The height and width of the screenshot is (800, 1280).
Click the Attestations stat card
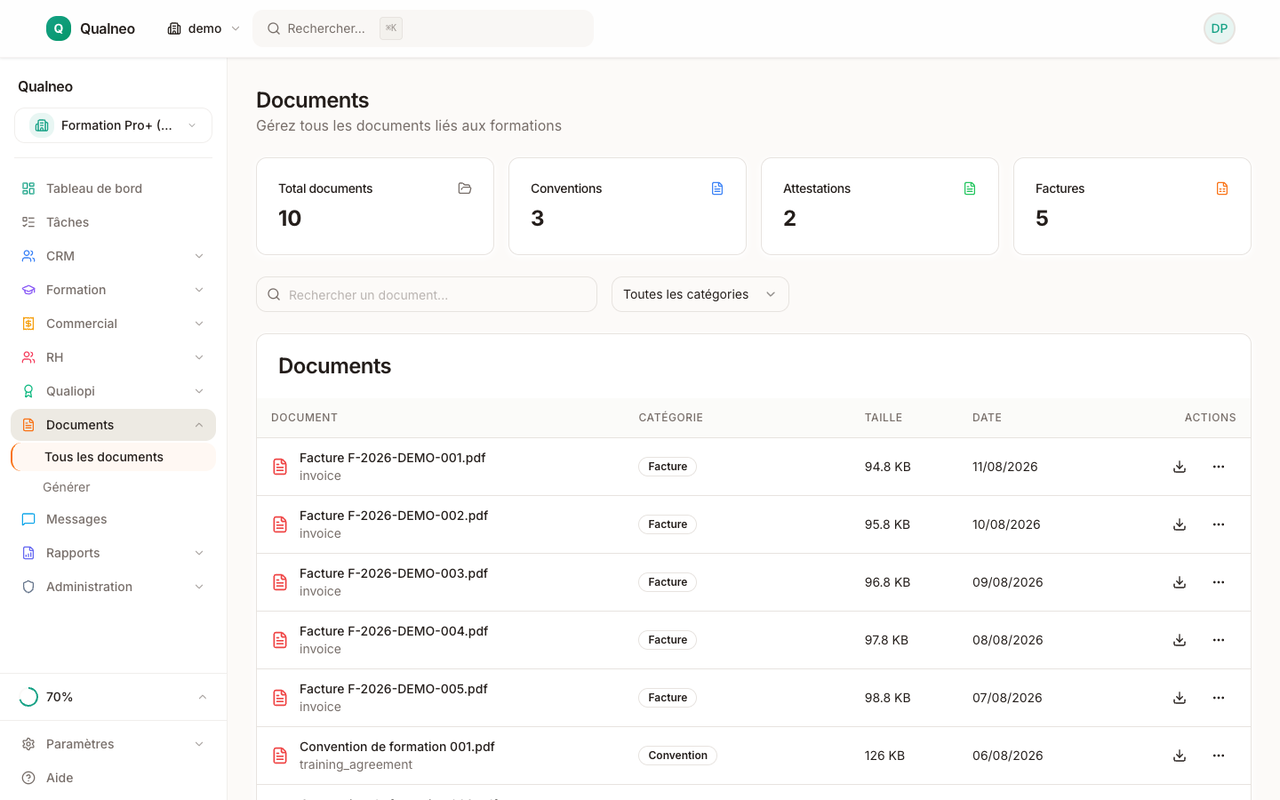(880, 206)
